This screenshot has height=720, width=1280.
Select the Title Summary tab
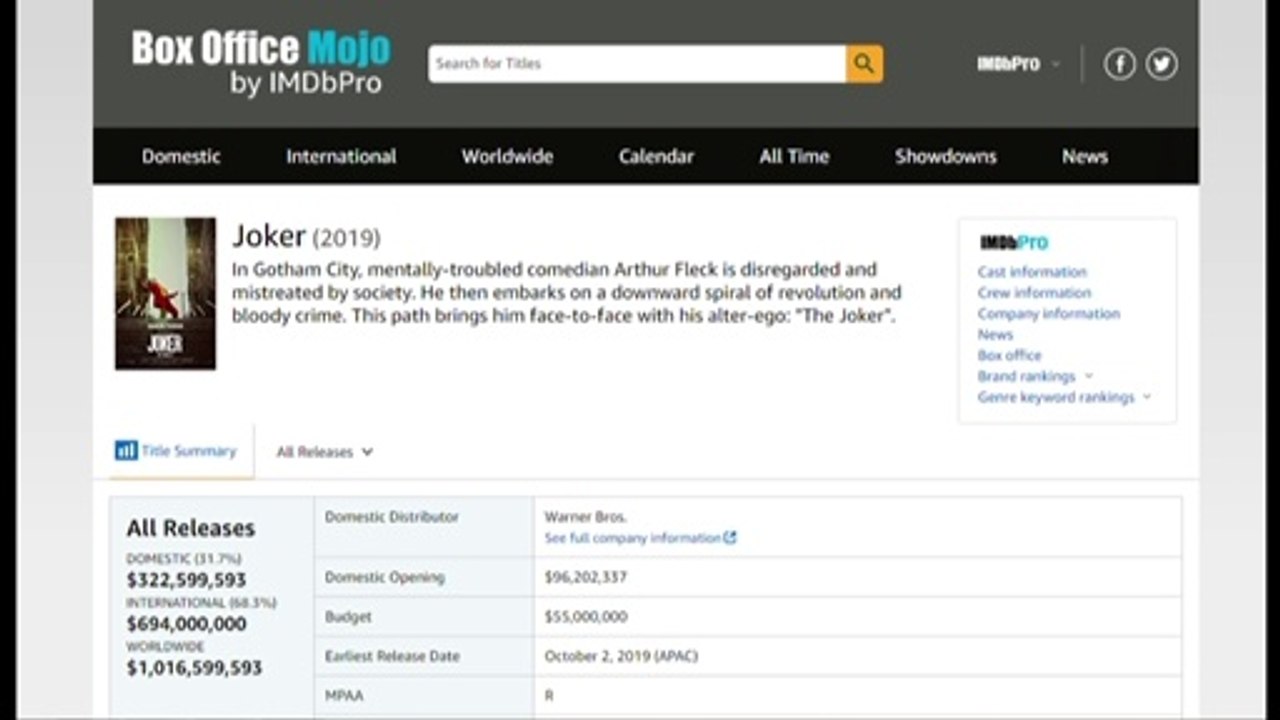click(182, 451)
